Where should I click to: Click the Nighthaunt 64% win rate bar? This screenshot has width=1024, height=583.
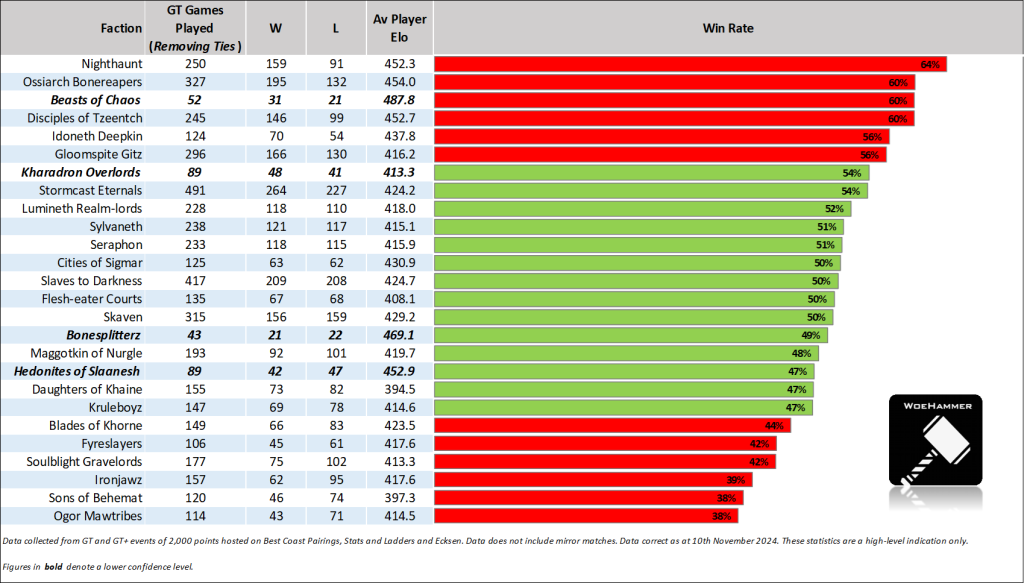[x=690, y=64]
